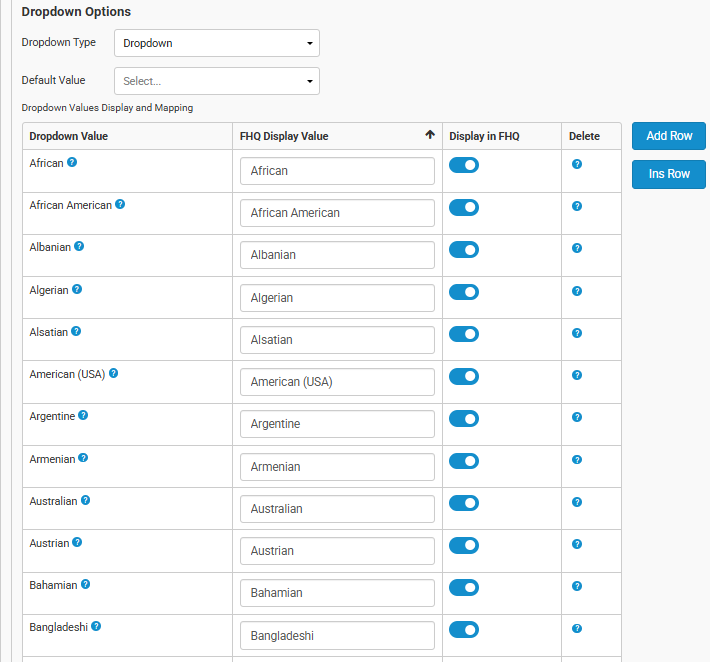Click Delete column icon in Austrian row
This screenshot has width=710, height=662.
point(577,544)
